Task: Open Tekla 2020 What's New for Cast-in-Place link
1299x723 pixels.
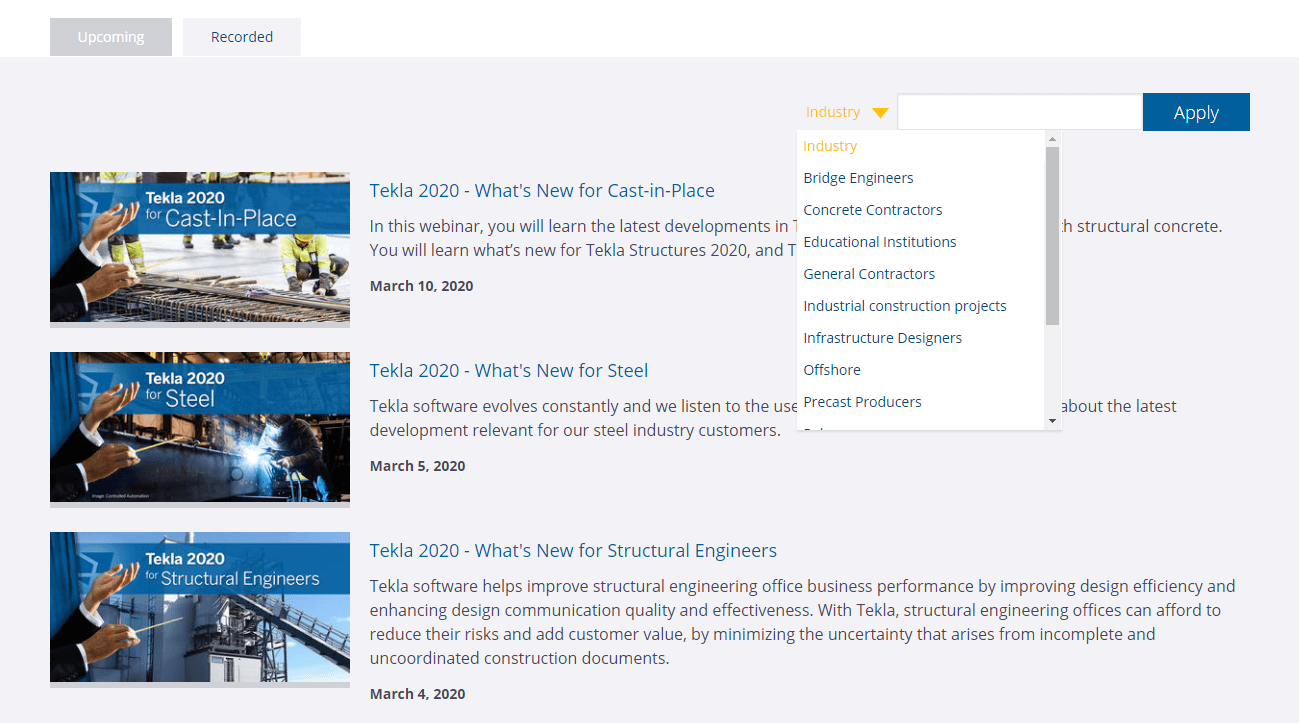Action: click(x=542, y=190)
